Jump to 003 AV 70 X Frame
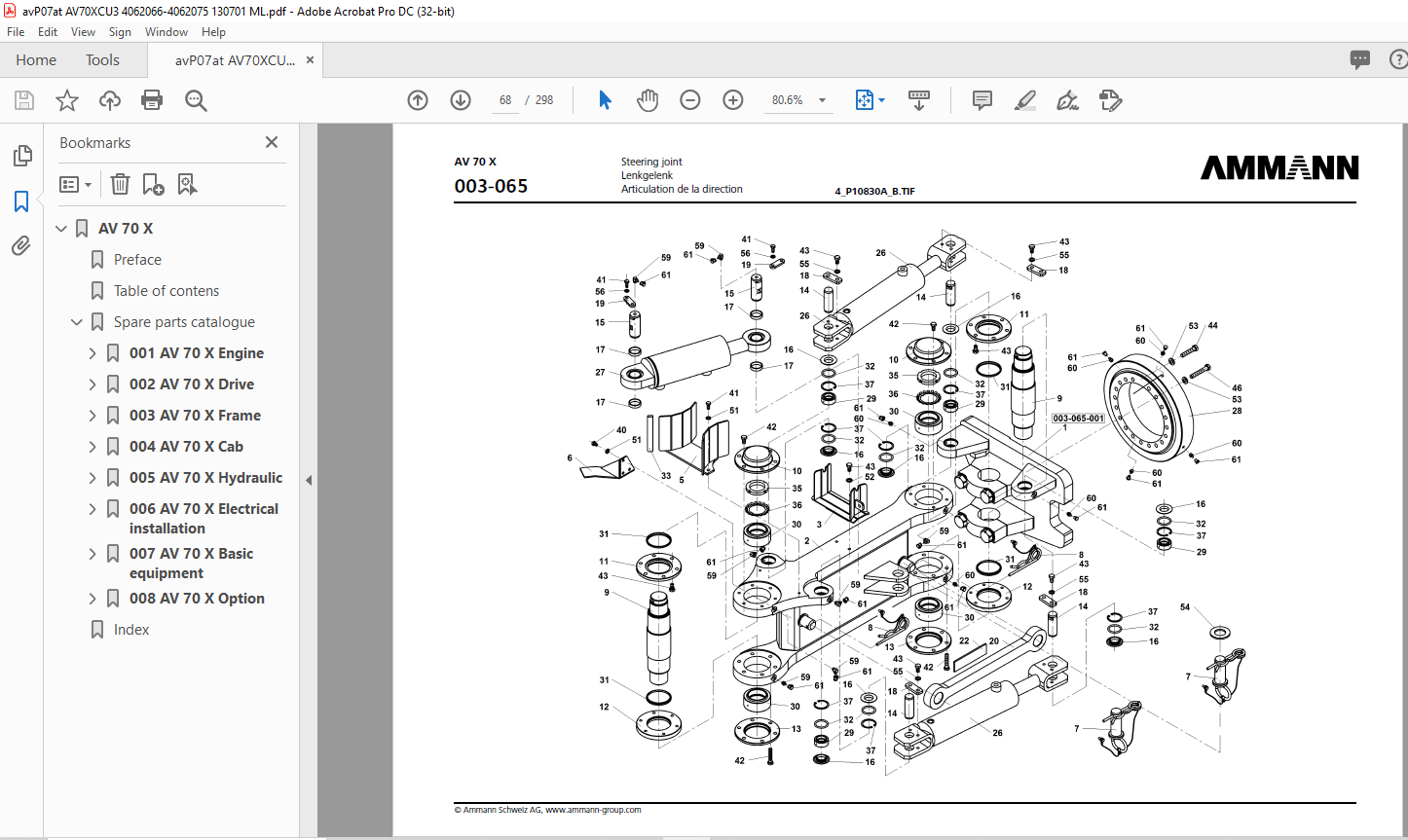Image resolution: width=1408 pixels, height=840 pixels. (195, 416)
